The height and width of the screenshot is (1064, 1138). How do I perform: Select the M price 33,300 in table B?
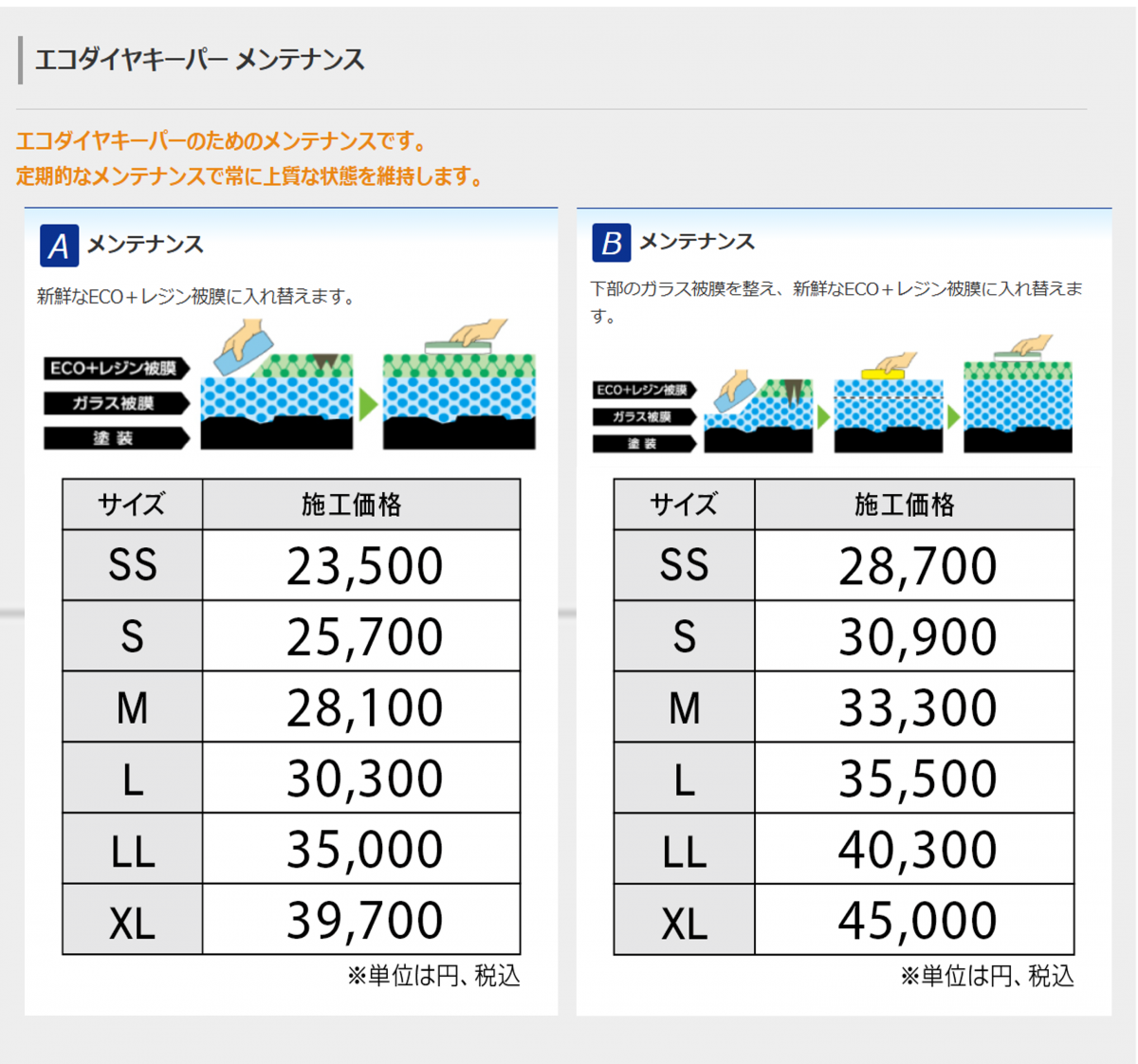pyautogui.click(x=916, y=708)
